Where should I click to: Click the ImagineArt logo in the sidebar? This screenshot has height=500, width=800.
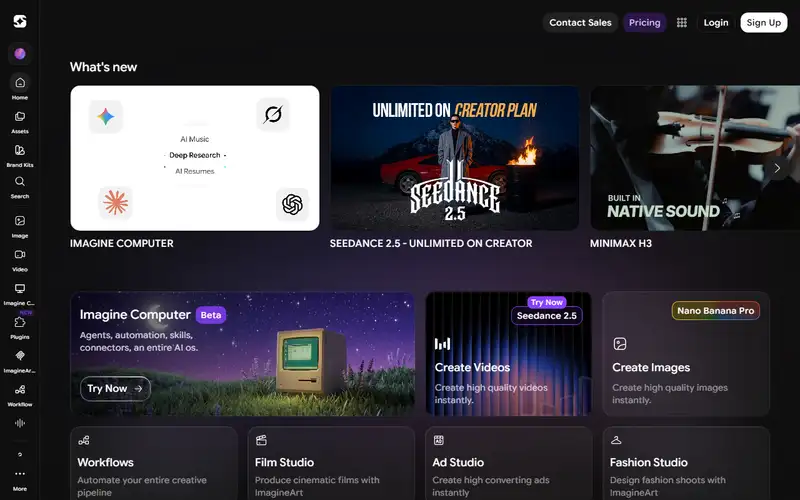click(x=19, y=21)
